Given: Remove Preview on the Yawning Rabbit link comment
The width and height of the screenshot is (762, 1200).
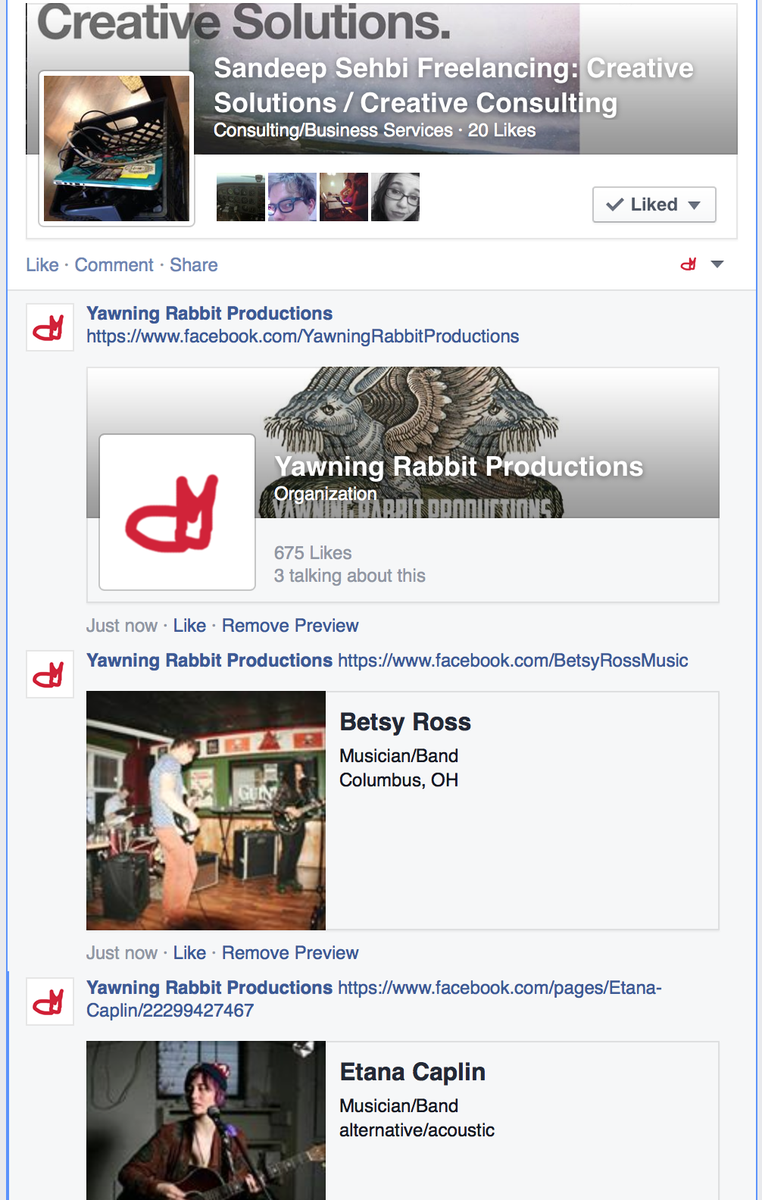Looking at the screenshot, I should coord(290,626).
